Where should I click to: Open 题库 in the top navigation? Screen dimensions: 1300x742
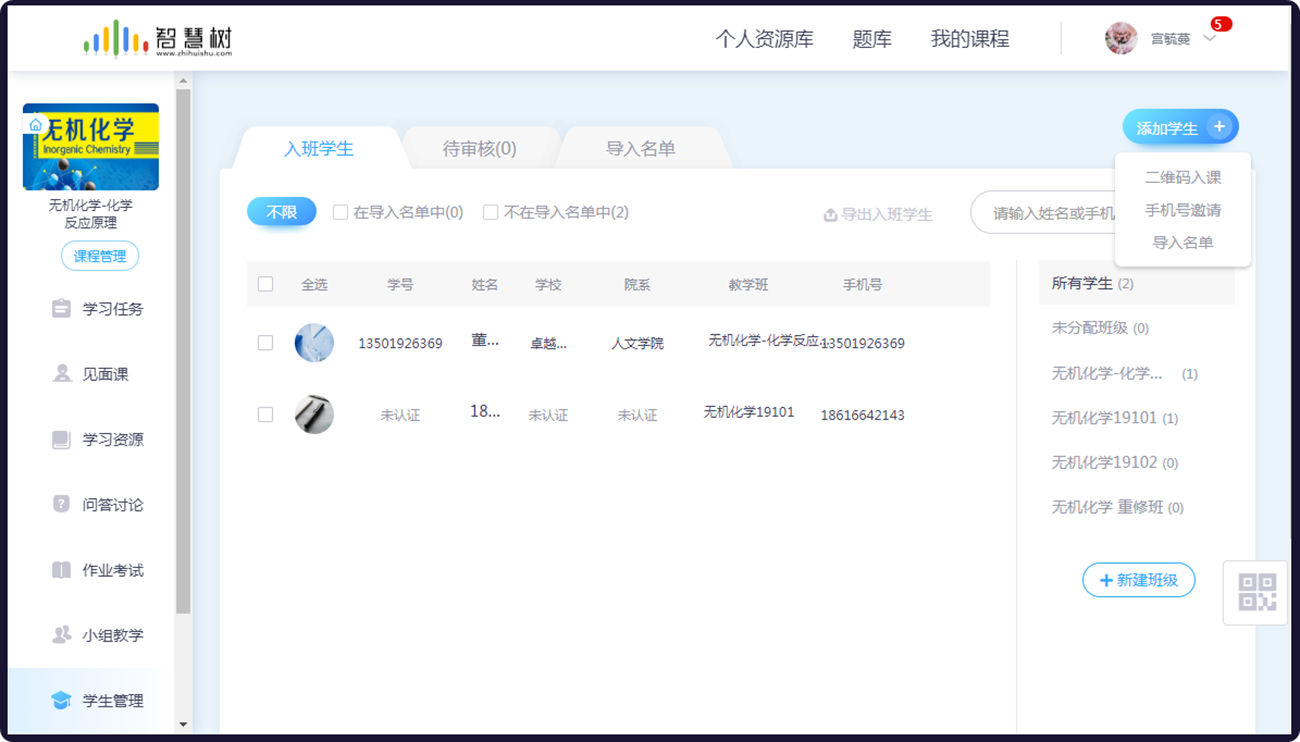point(873,38)
